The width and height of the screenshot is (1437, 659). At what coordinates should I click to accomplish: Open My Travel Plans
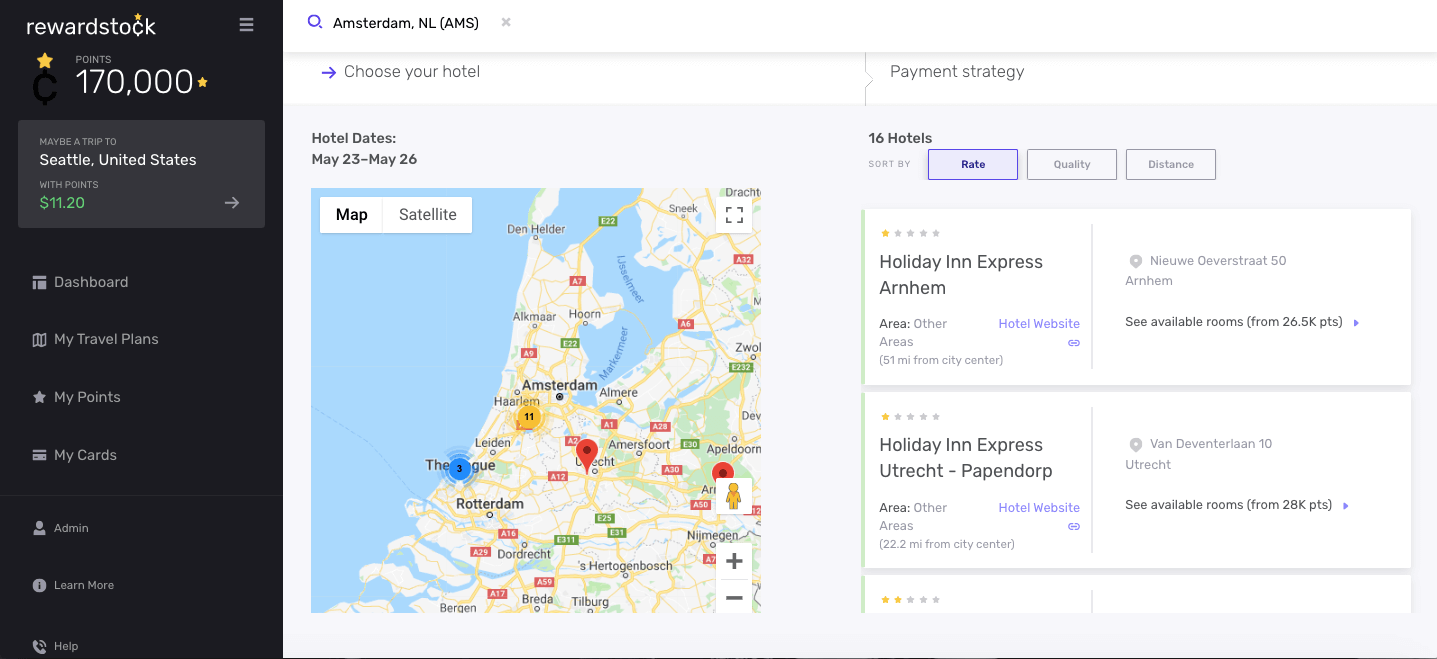(106, 339)
